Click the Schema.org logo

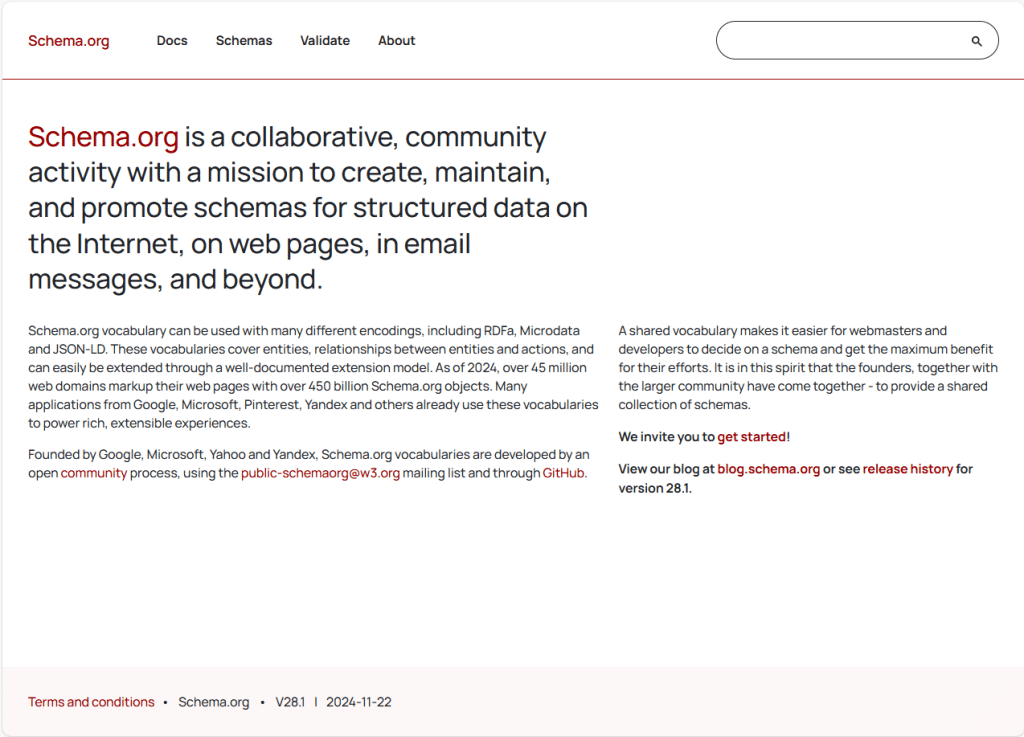point(68,41)
